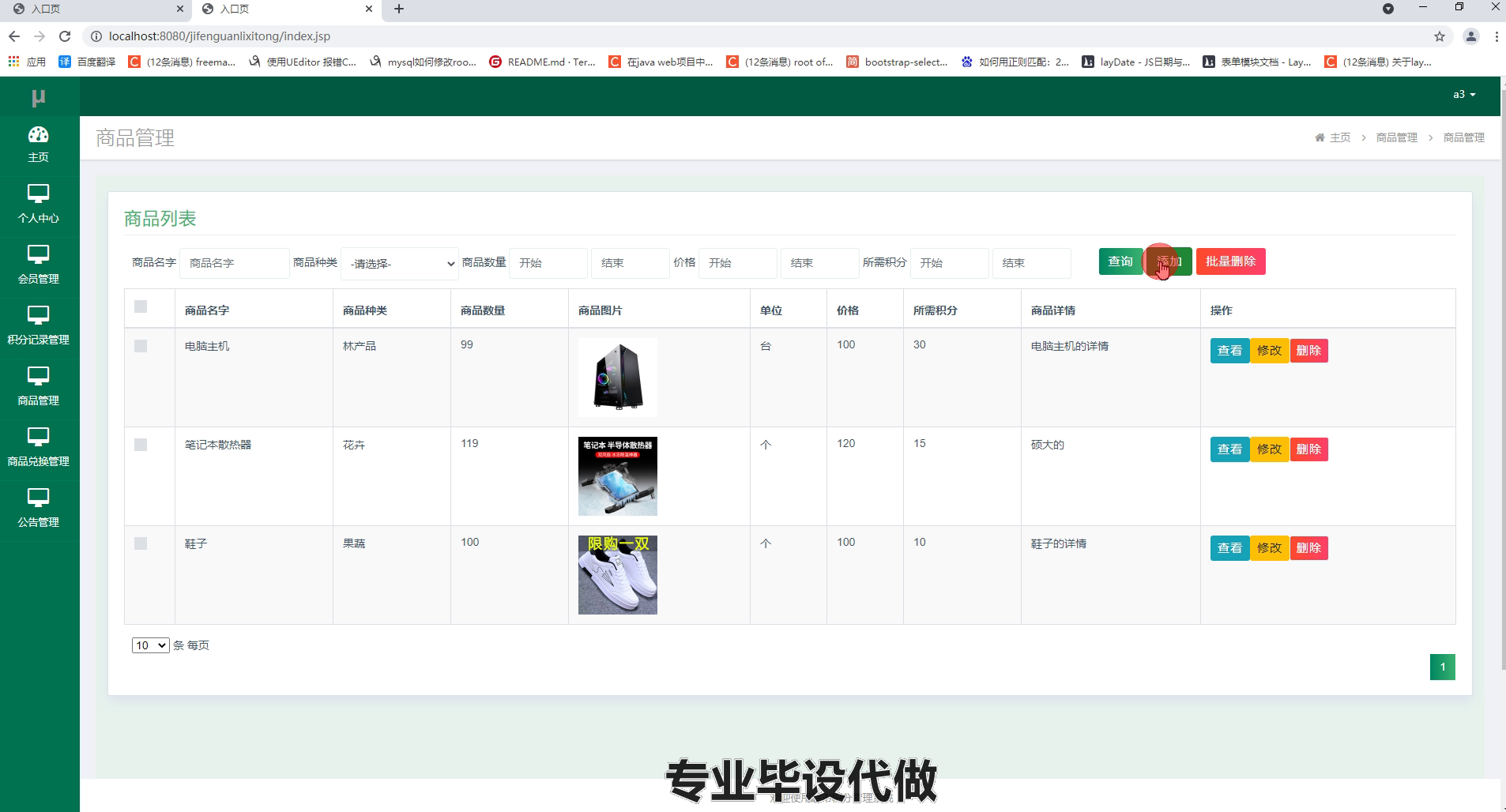The width and height of the screenshot is (1506, 812).
Task: Open 公告管理 monitor icon in sidebar
Action: point(38,498)
